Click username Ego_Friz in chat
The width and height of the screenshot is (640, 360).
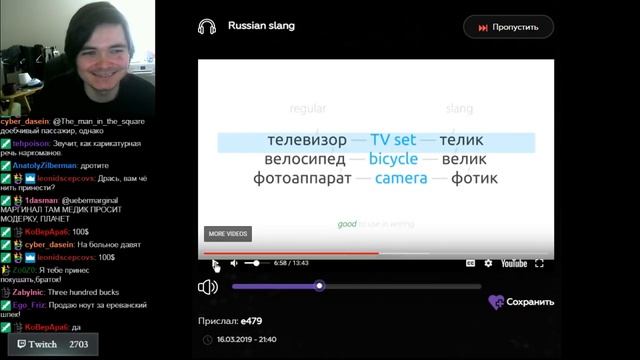pos(29,305)
